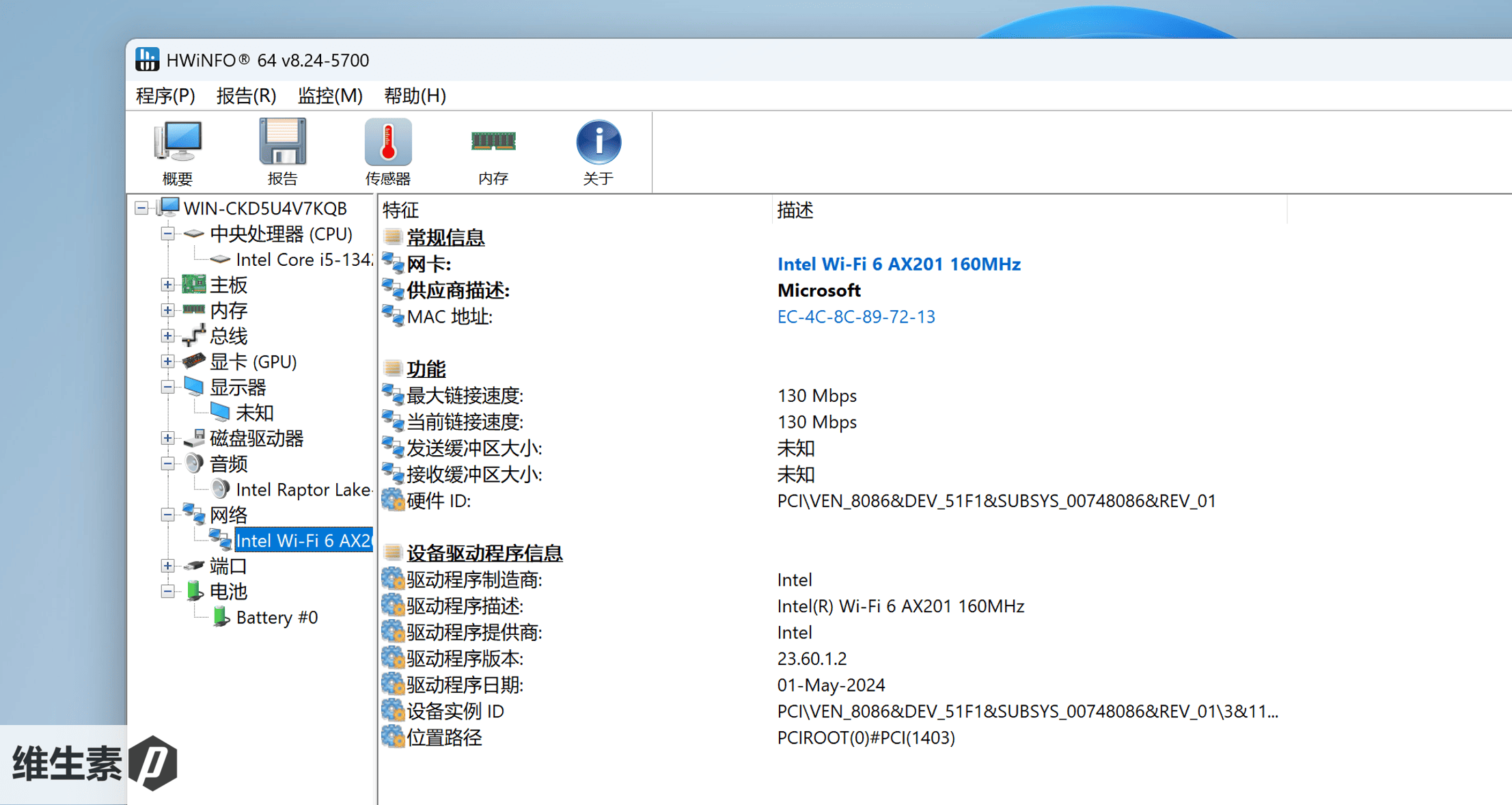Click the Intel Wi-Fi 6 AX201 160MHz link
Viewport: 1512px width, 805px height.
coord(898,264)
